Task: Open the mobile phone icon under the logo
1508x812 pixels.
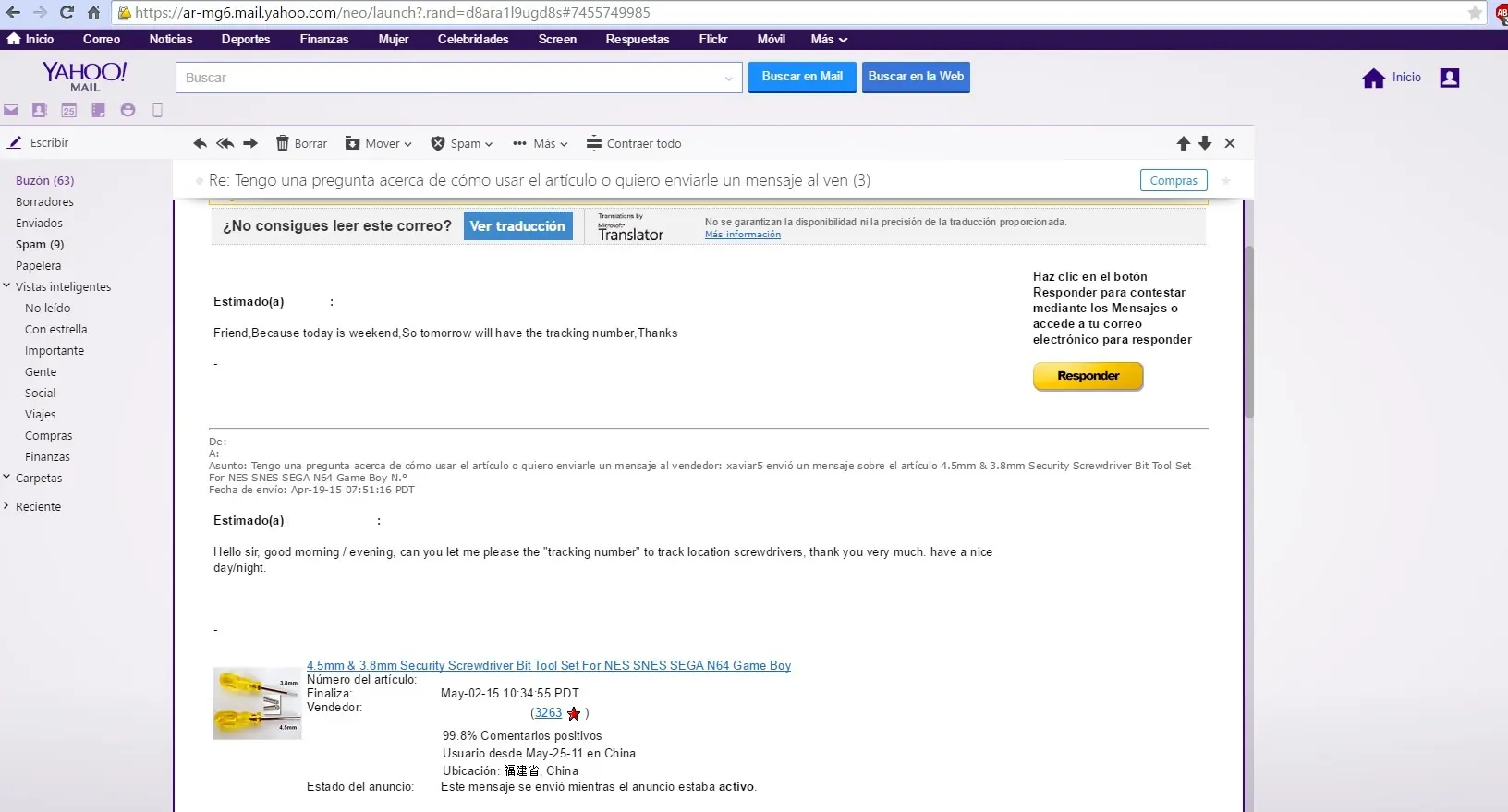Action: [x=157, y=110]
